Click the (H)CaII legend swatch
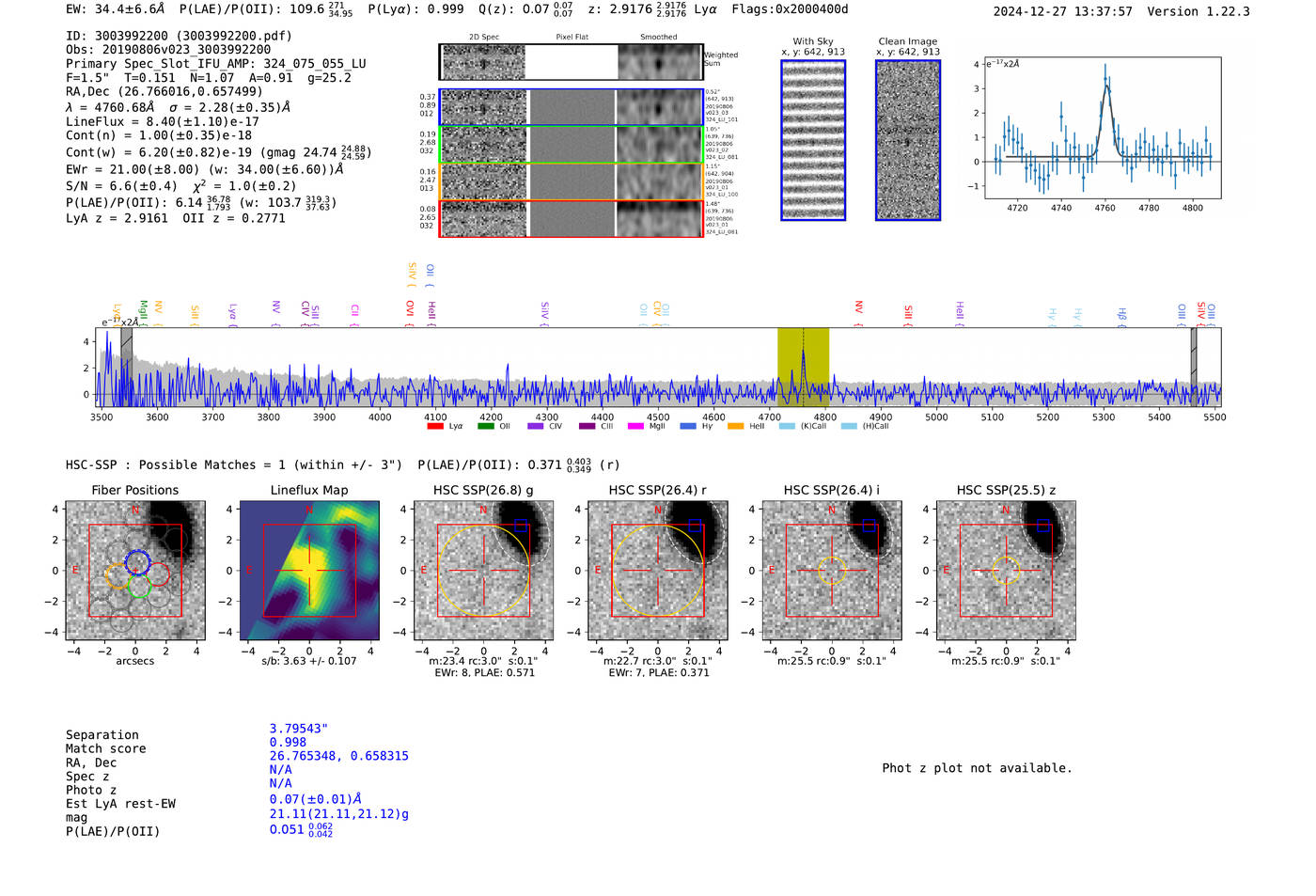The width and height of the screenshot is (1316, 896). click(x=849, y=426)
